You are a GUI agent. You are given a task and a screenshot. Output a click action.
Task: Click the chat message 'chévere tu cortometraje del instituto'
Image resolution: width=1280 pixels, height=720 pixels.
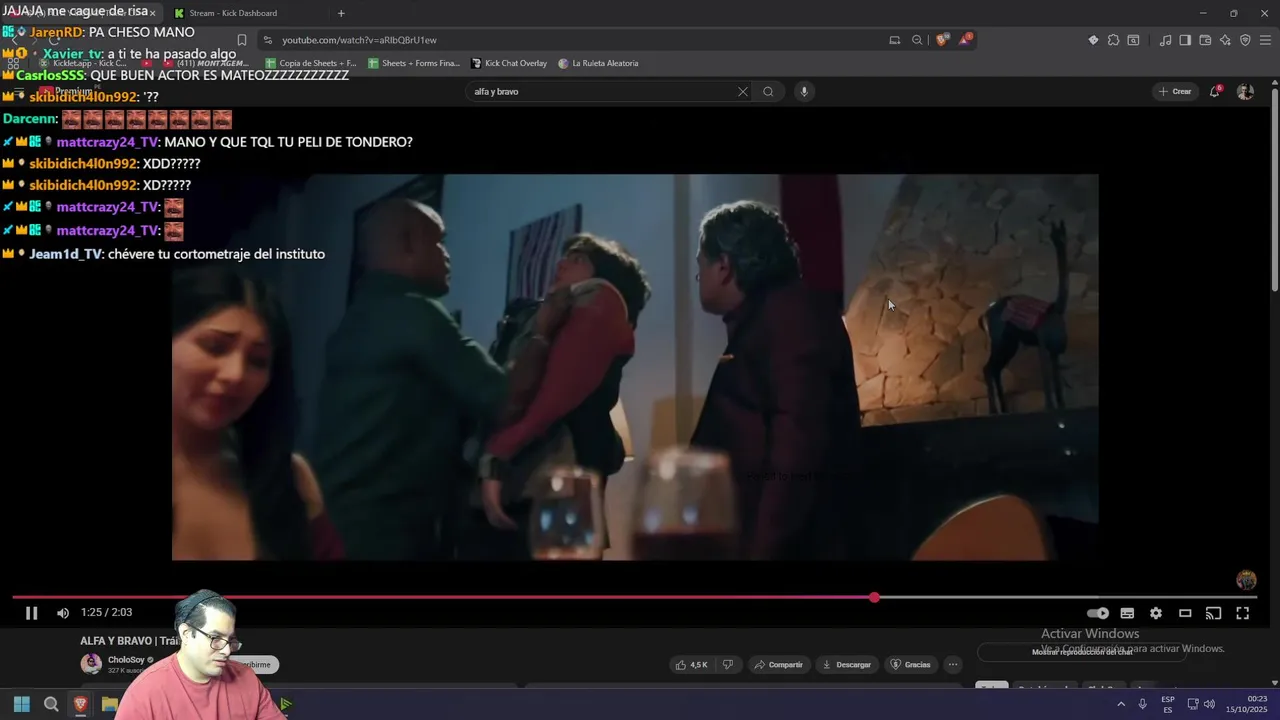click(x=216, y=254)
